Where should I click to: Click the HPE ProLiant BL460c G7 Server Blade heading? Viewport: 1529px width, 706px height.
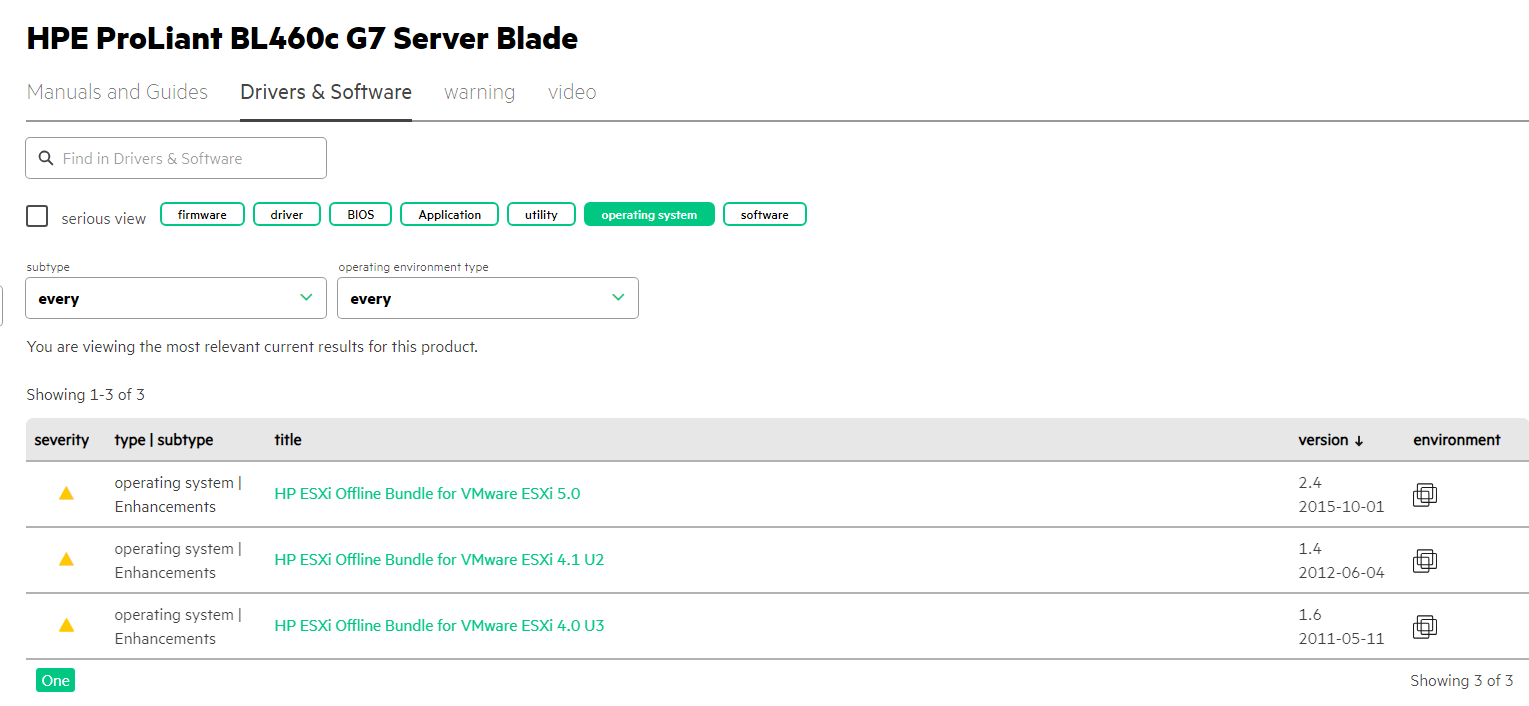302,38
